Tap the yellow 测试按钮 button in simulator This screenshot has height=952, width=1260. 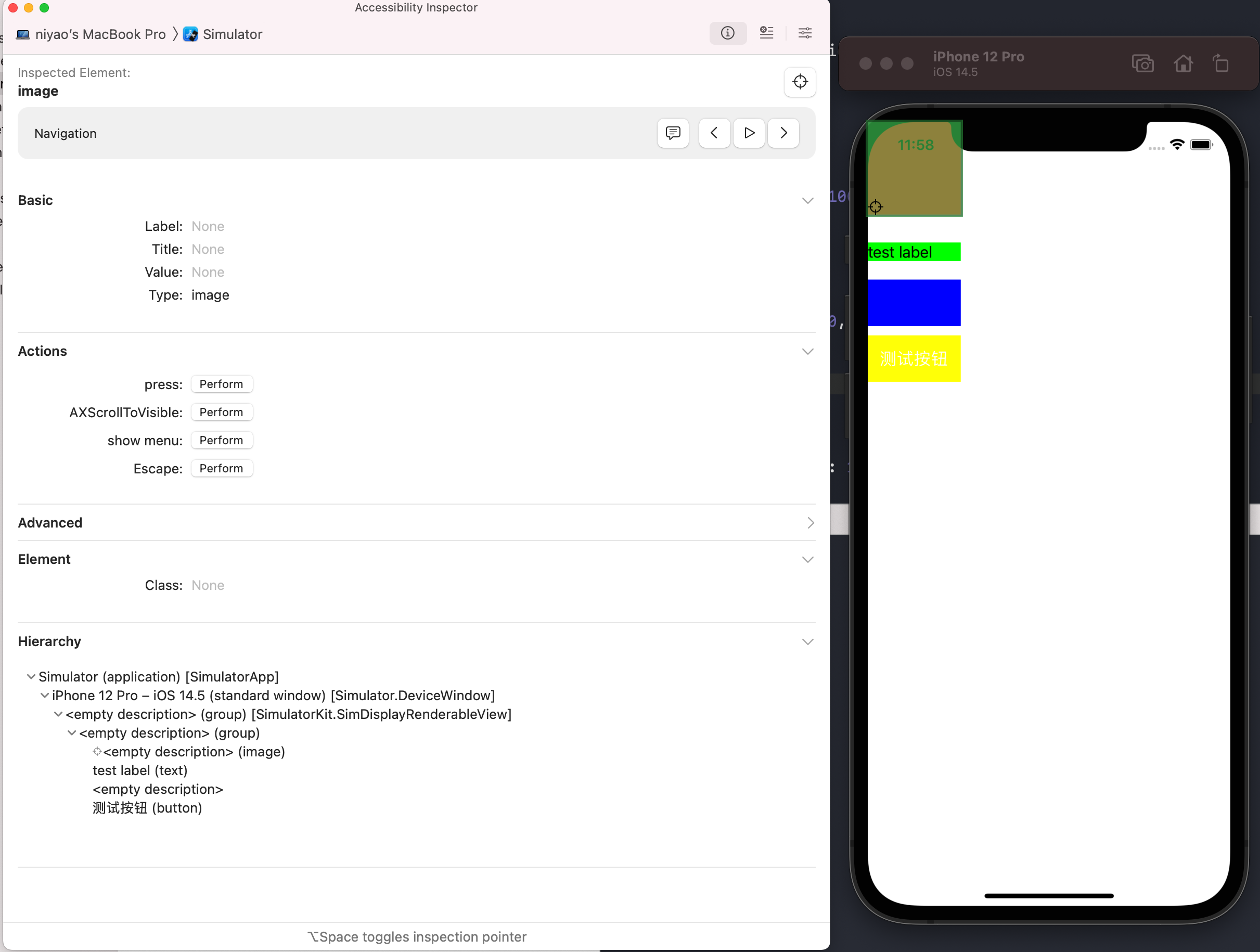pyautogui.click(x=914, y=359)
